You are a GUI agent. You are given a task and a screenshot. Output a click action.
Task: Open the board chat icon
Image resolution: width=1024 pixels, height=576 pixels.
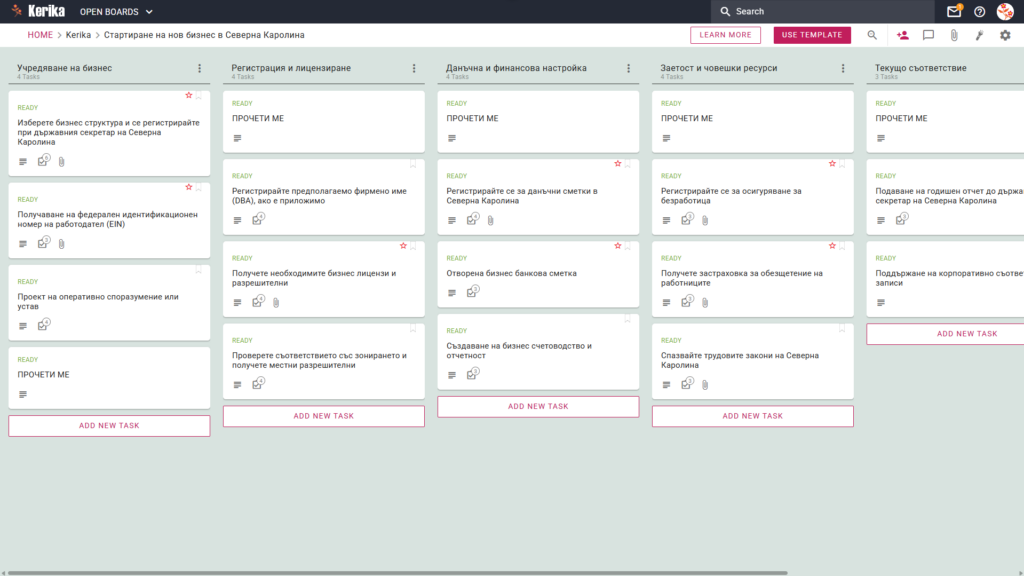[928, 35]
